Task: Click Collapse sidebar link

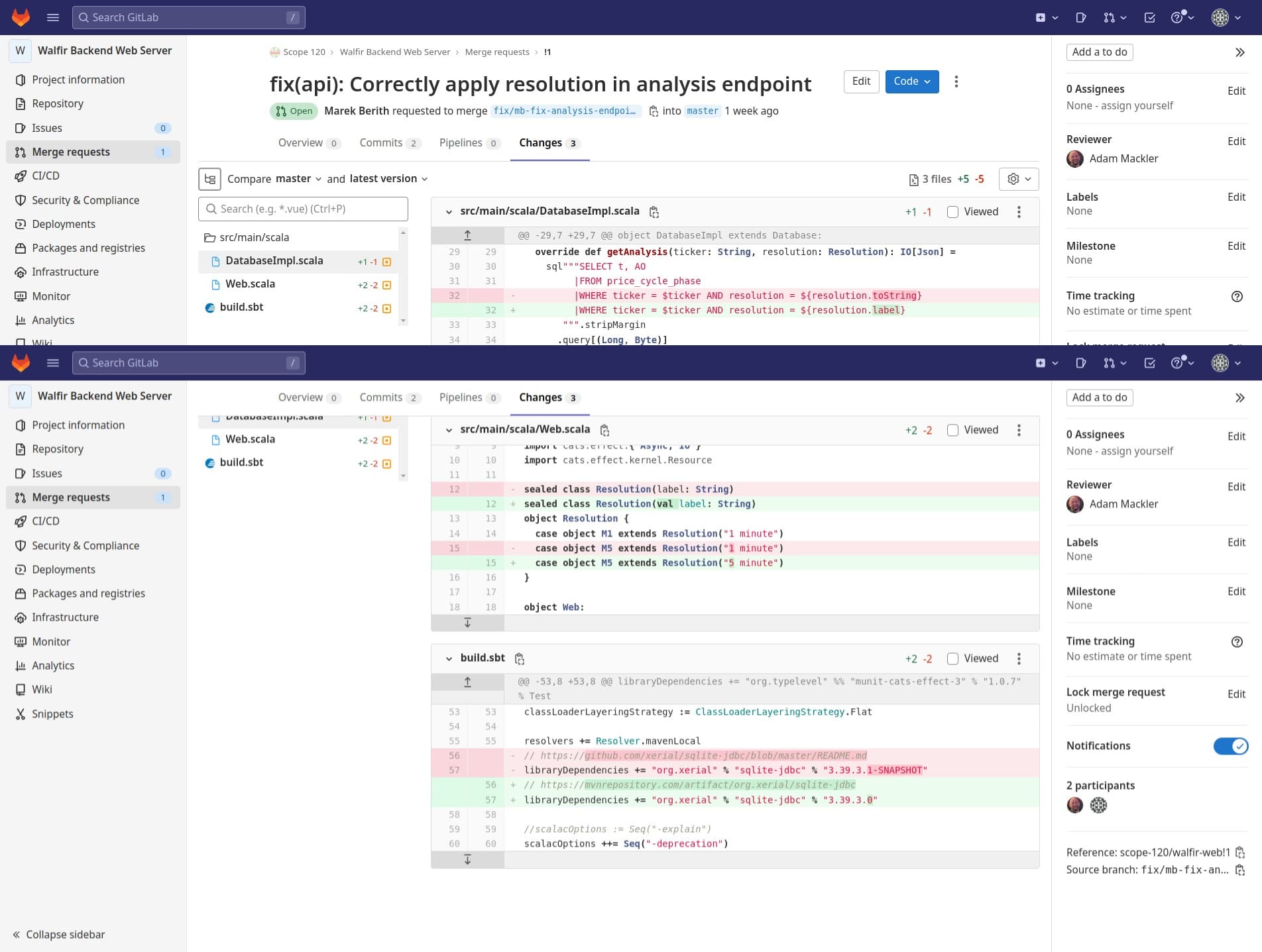Action: pyautogui.click(x=58, y=935)
